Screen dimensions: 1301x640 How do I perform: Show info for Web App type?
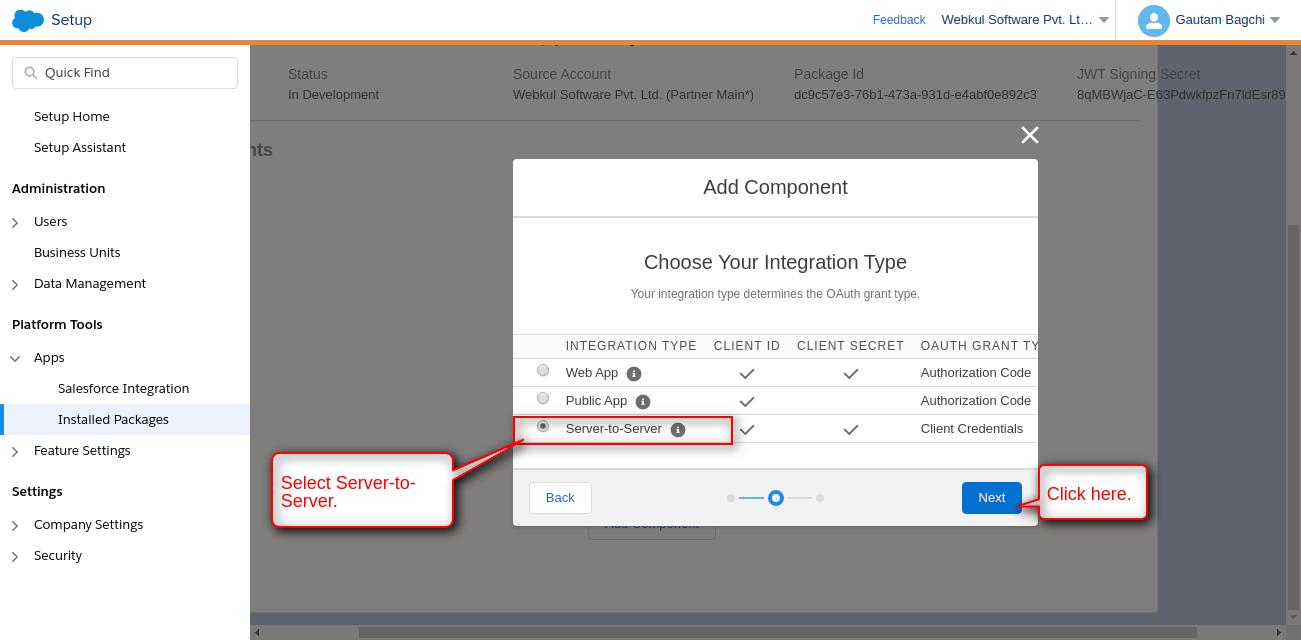pos(634,373)
